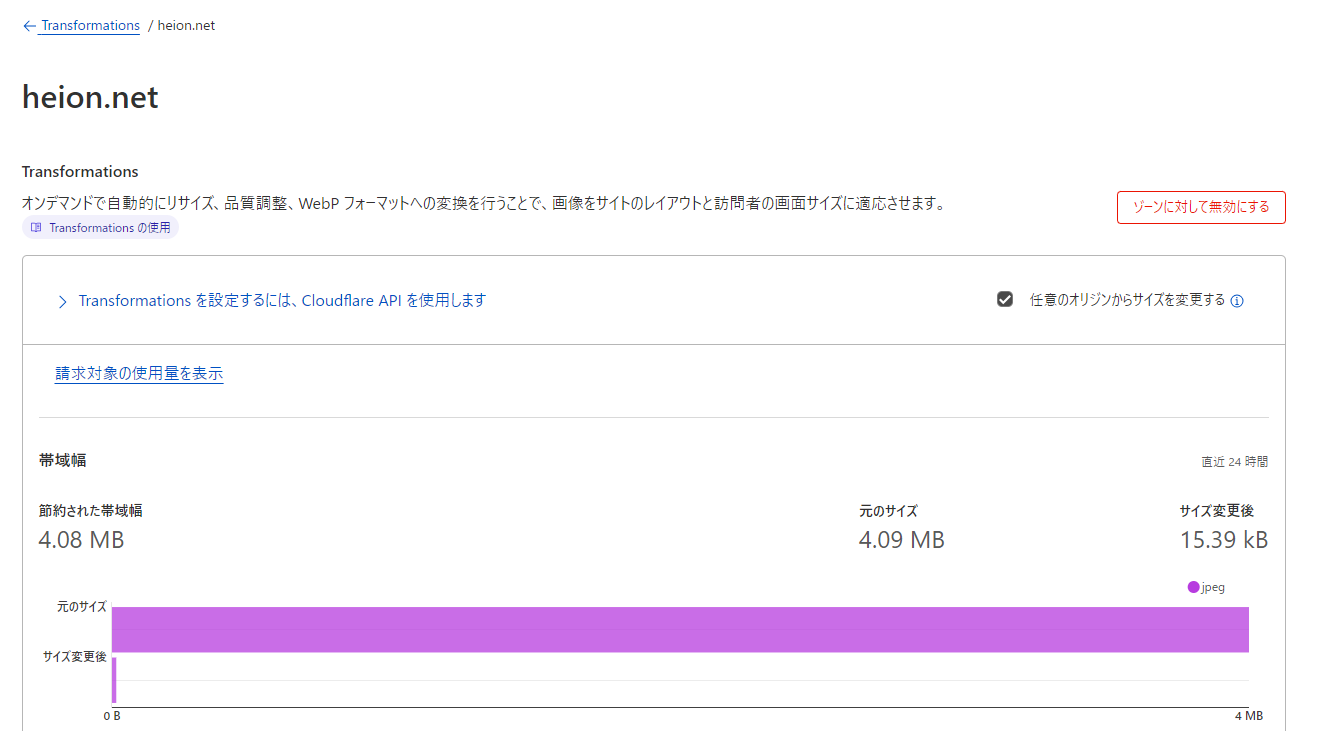Click the 'heion.net' breadcrumb text
This screenshot has width=1321, height=731.
pyautogui.click(x=186, y=26)
